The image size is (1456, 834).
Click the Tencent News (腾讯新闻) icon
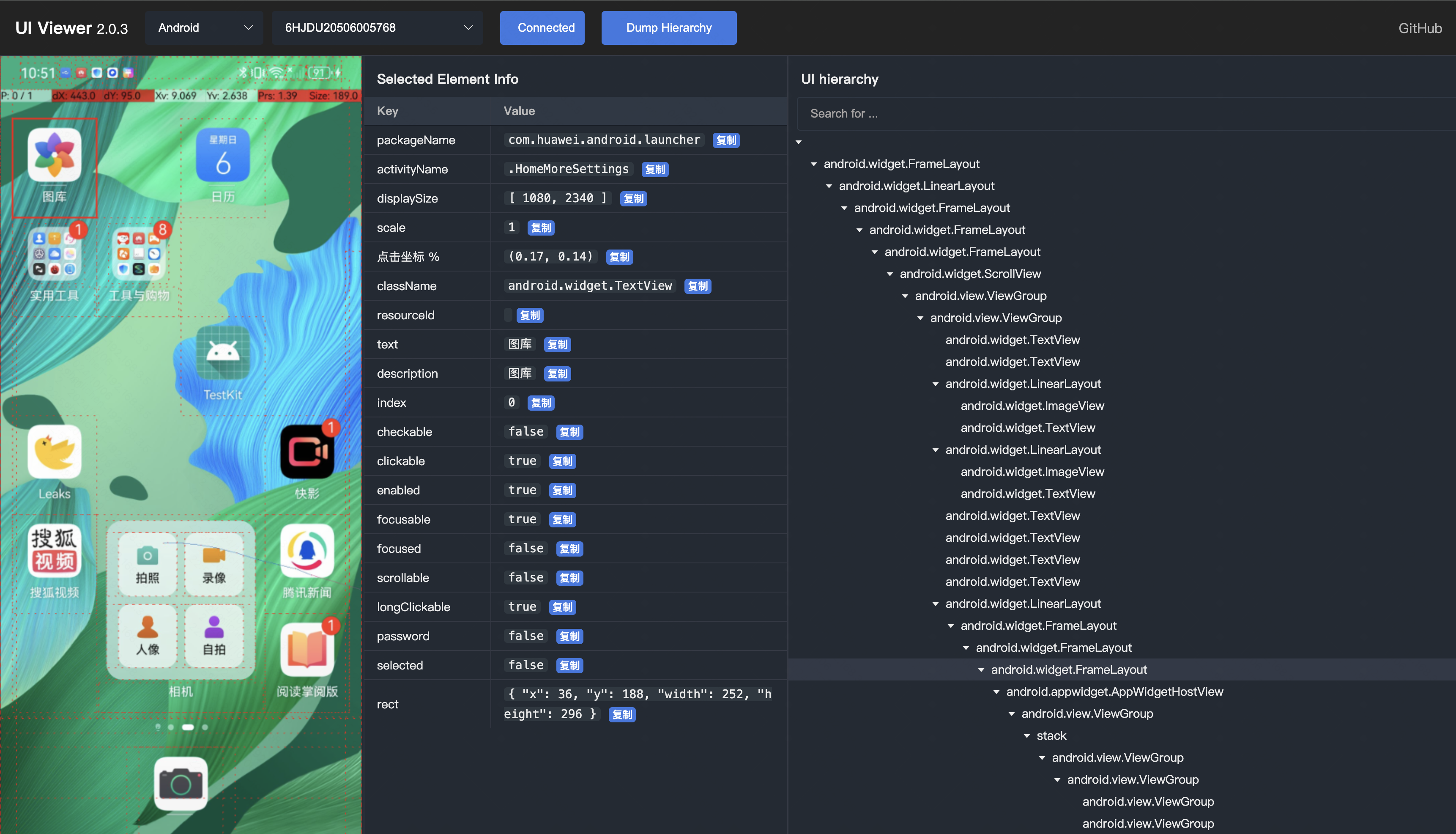(x=307, y=551)
